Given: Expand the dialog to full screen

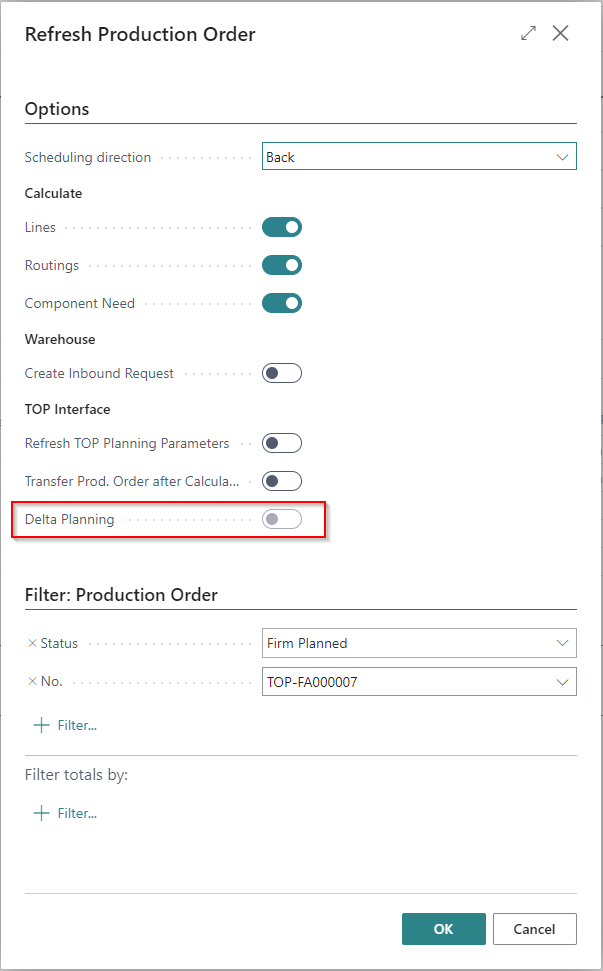Looking at the screenshot, I should coord(528,33).
